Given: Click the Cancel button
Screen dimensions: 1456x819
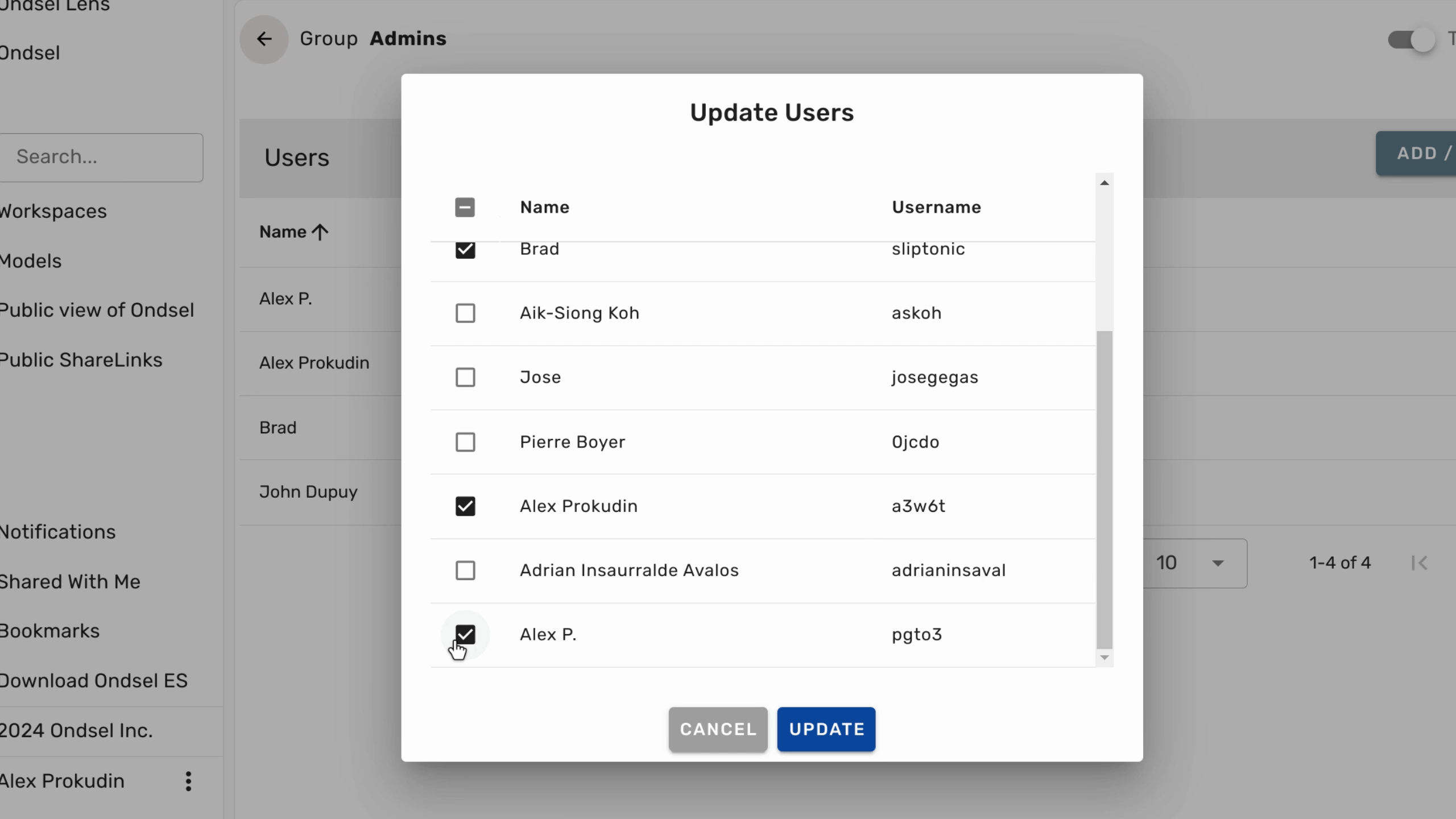Looking at the screenshot, I should click(x=718, y=729).
